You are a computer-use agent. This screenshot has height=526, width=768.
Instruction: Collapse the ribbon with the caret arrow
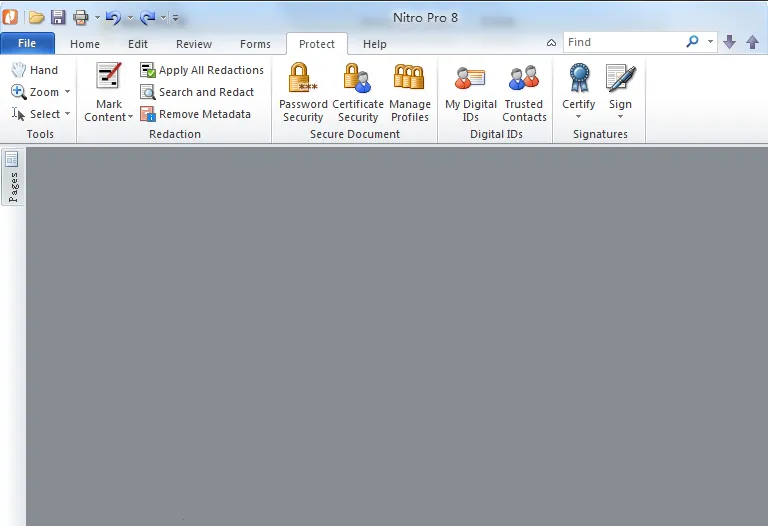click(551, 43)
